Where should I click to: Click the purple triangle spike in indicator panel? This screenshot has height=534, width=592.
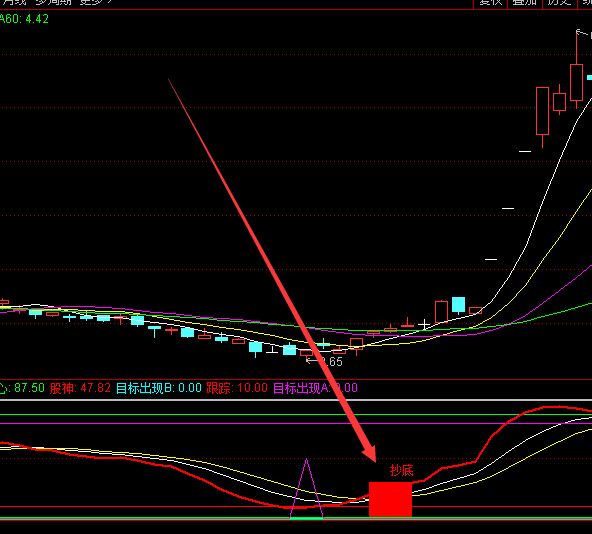click(307, 488)
